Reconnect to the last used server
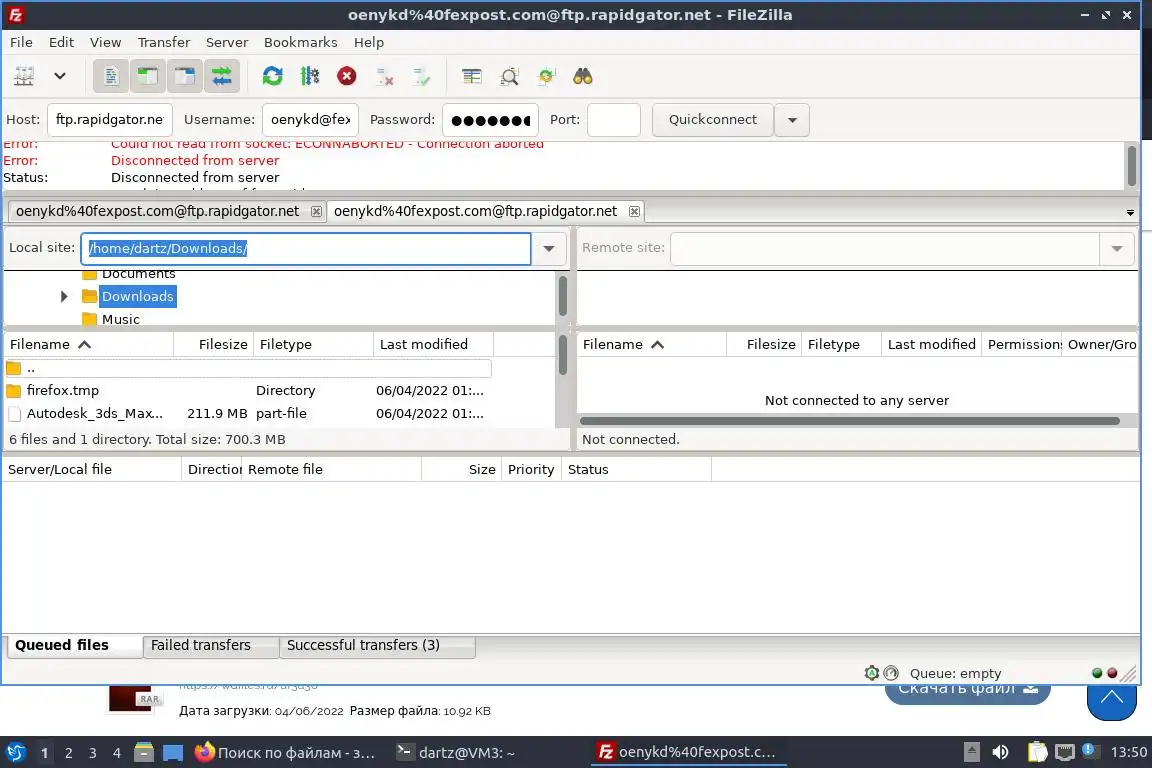 coord(422,76)
